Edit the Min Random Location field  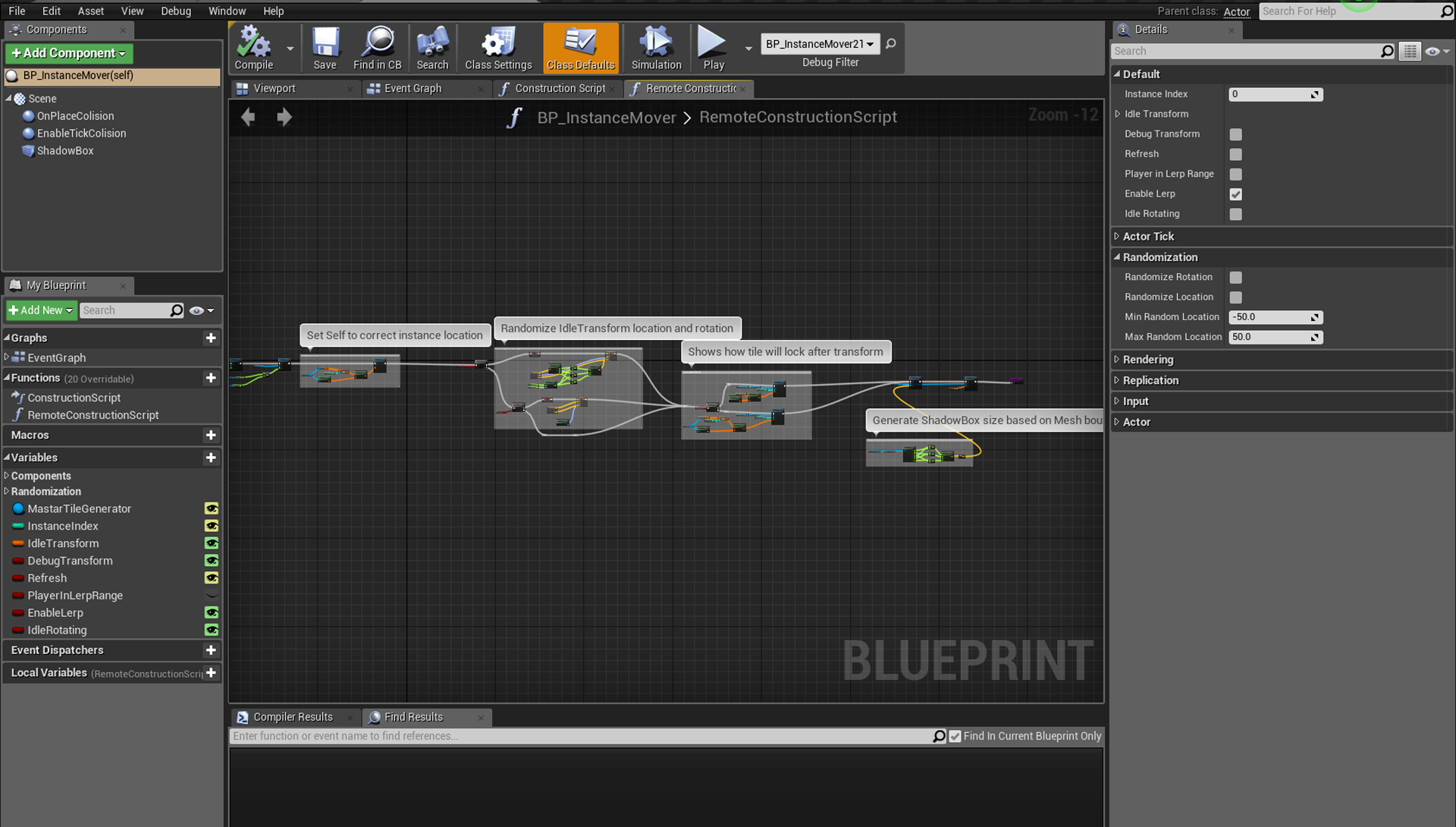click(1270, 316)
